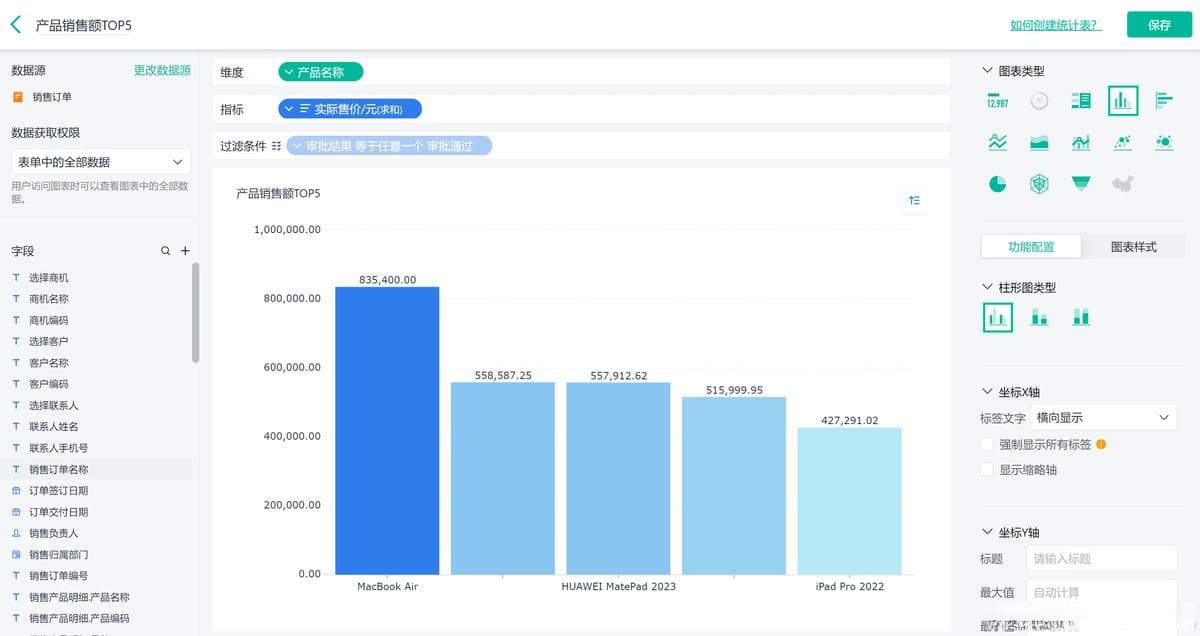Open the chart sort button
The width and height of the screenshot is (1200, 636).
(x=914, y=201)
